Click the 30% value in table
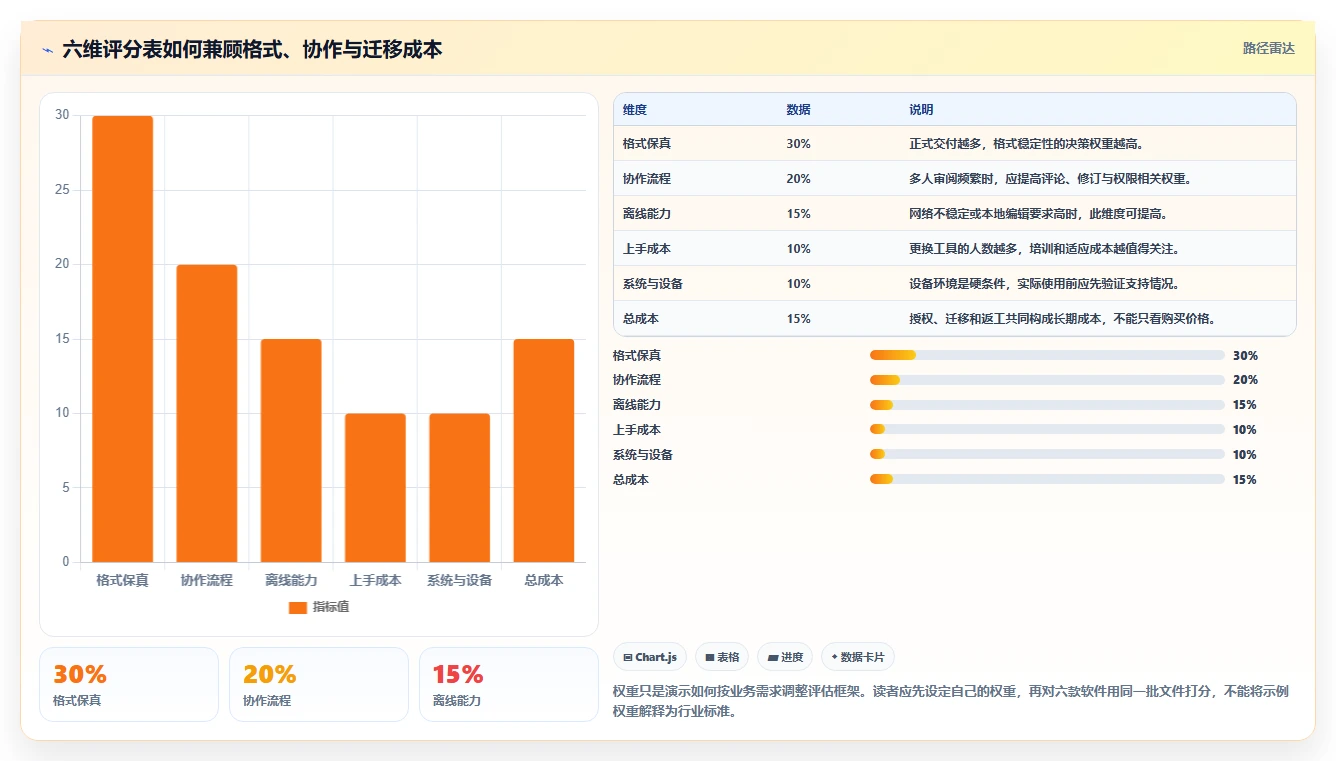Screen dimensions: 1336x761 tap(799, 144)
